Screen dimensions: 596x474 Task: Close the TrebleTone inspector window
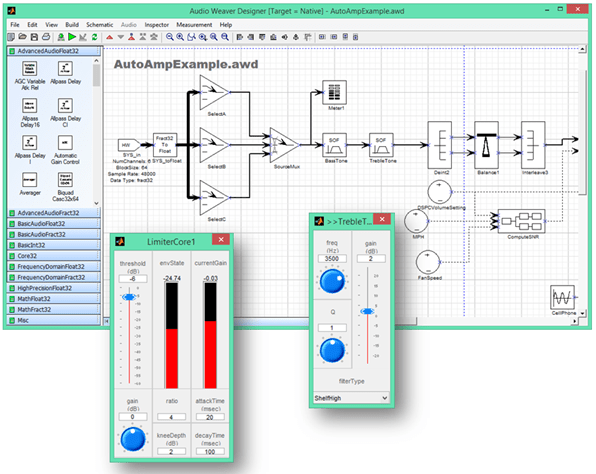point(382,219)
